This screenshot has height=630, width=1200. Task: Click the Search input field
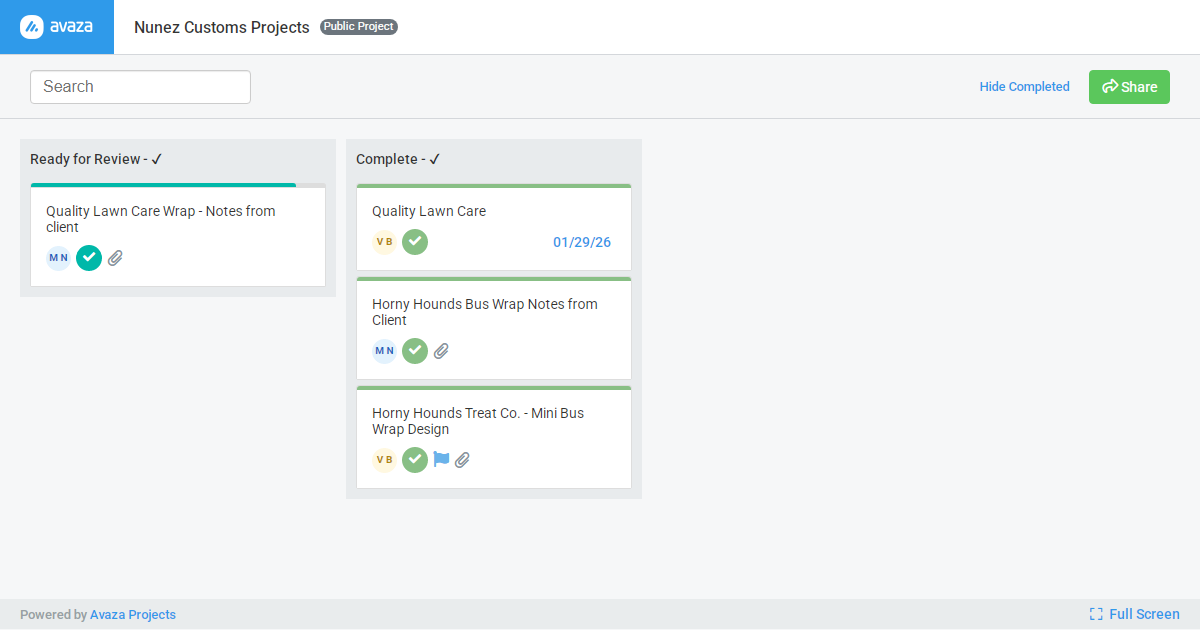point(140,87)
